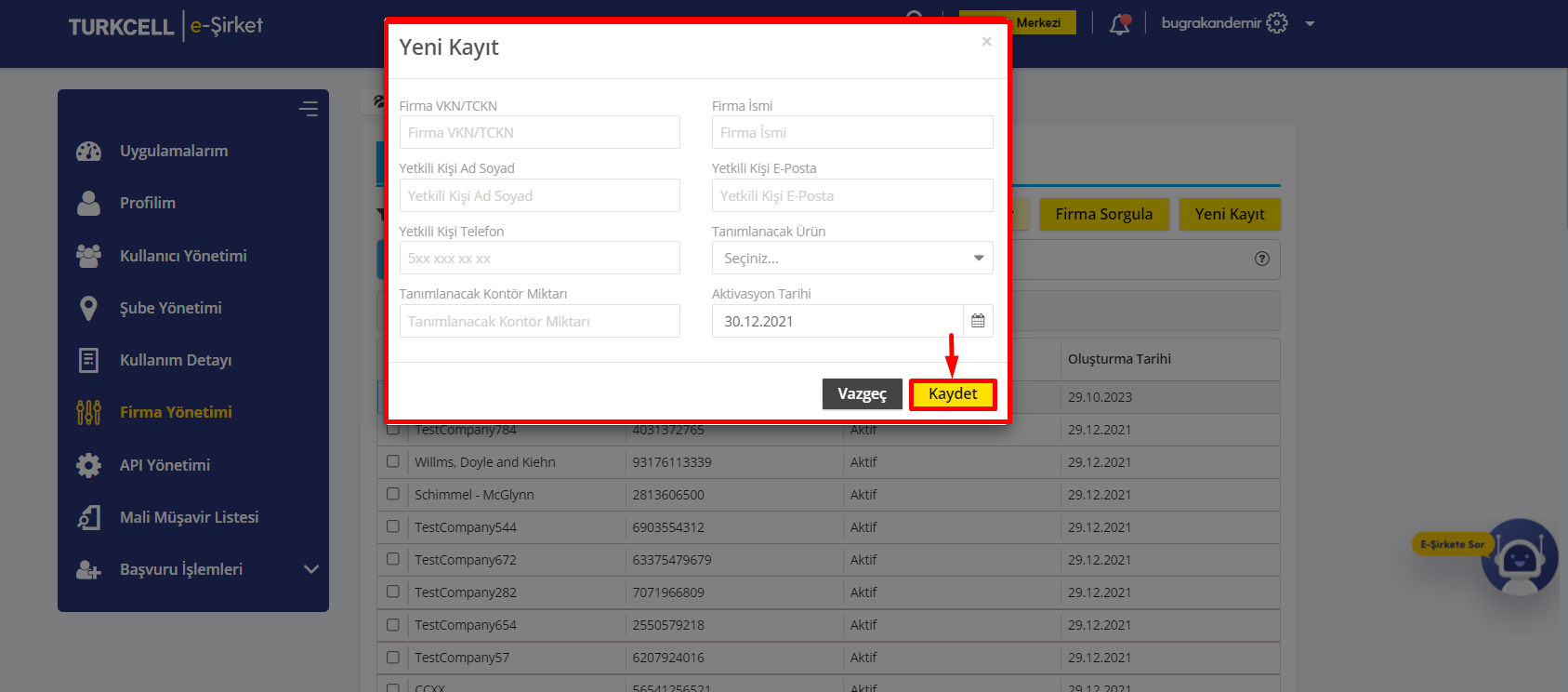Click the API Yönetimi gear icon

[88, 465]
